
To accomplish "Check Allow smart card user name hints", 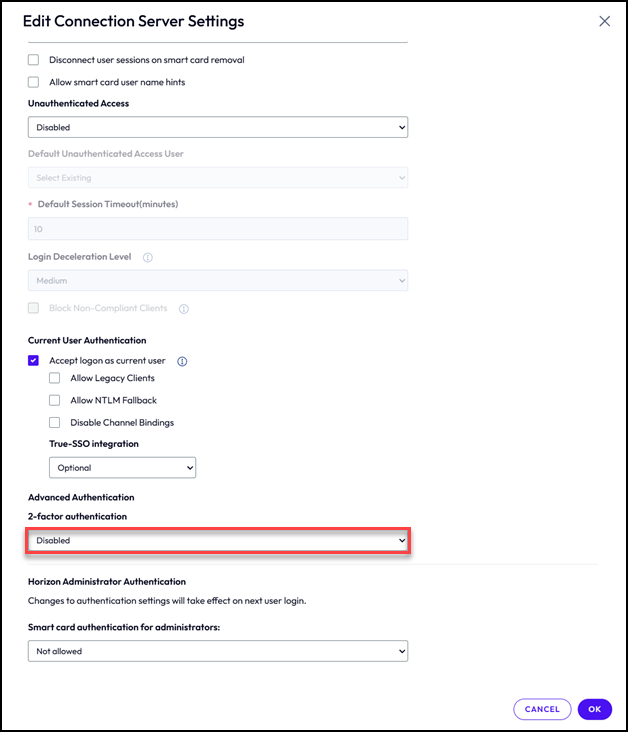I will (34, 82).
